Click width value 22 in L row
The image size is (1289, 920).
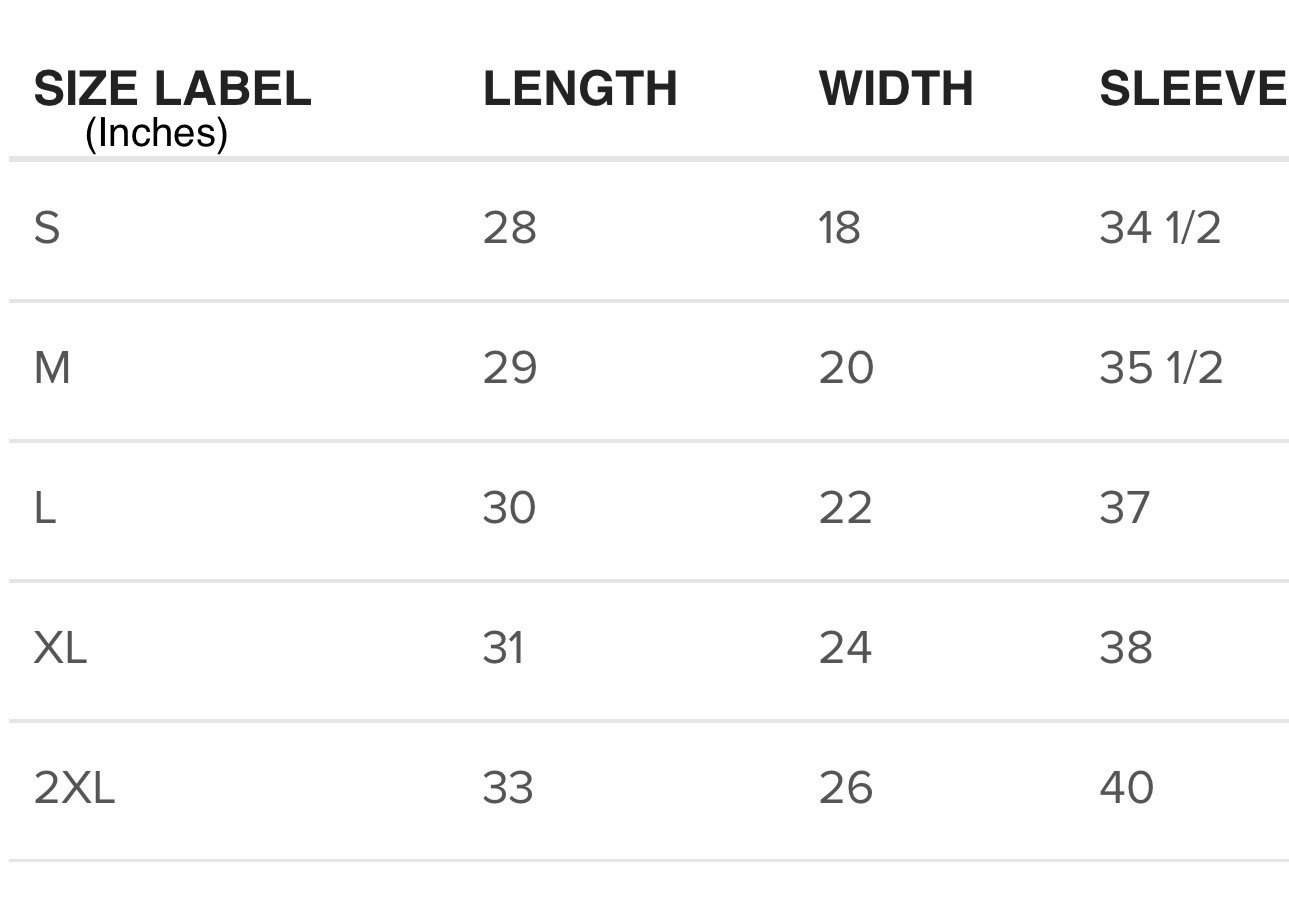[846, 508]
